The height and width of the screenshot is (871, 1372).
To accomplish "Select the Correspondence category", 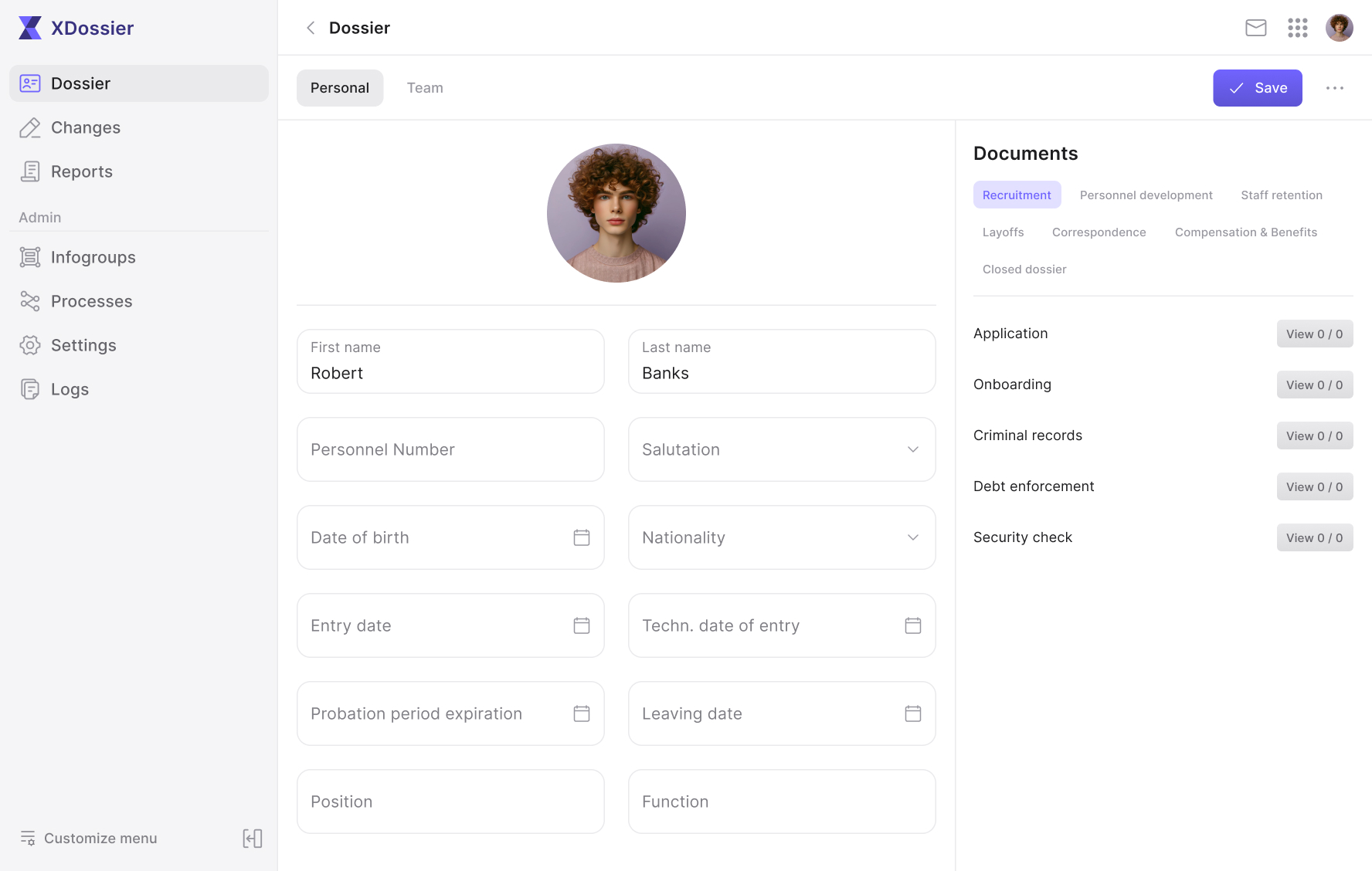I will (1099, 232).
